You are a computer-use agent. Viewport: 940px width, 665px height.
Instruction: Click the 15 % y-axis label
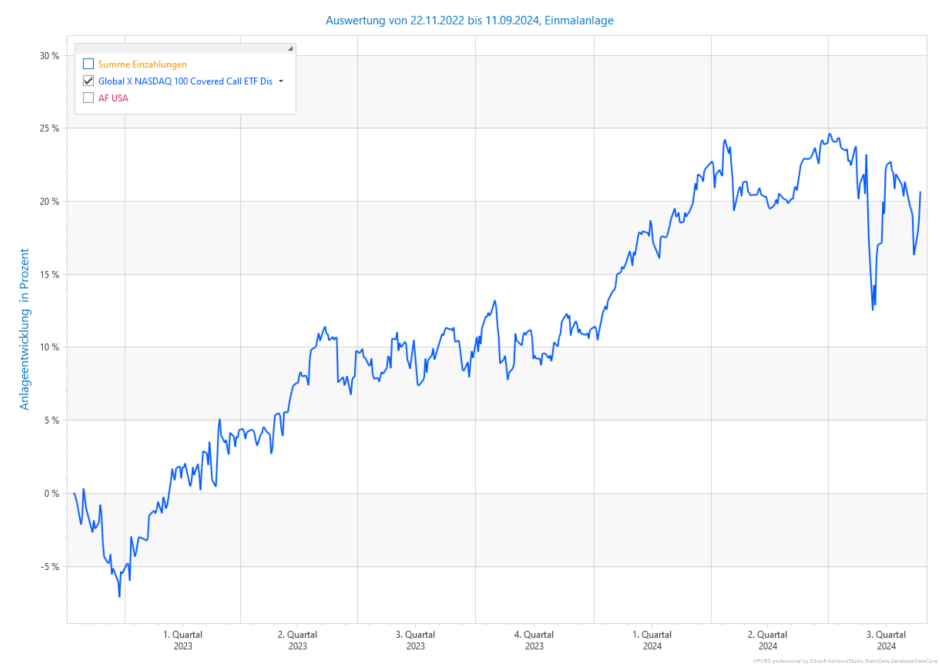click(49, 274)
